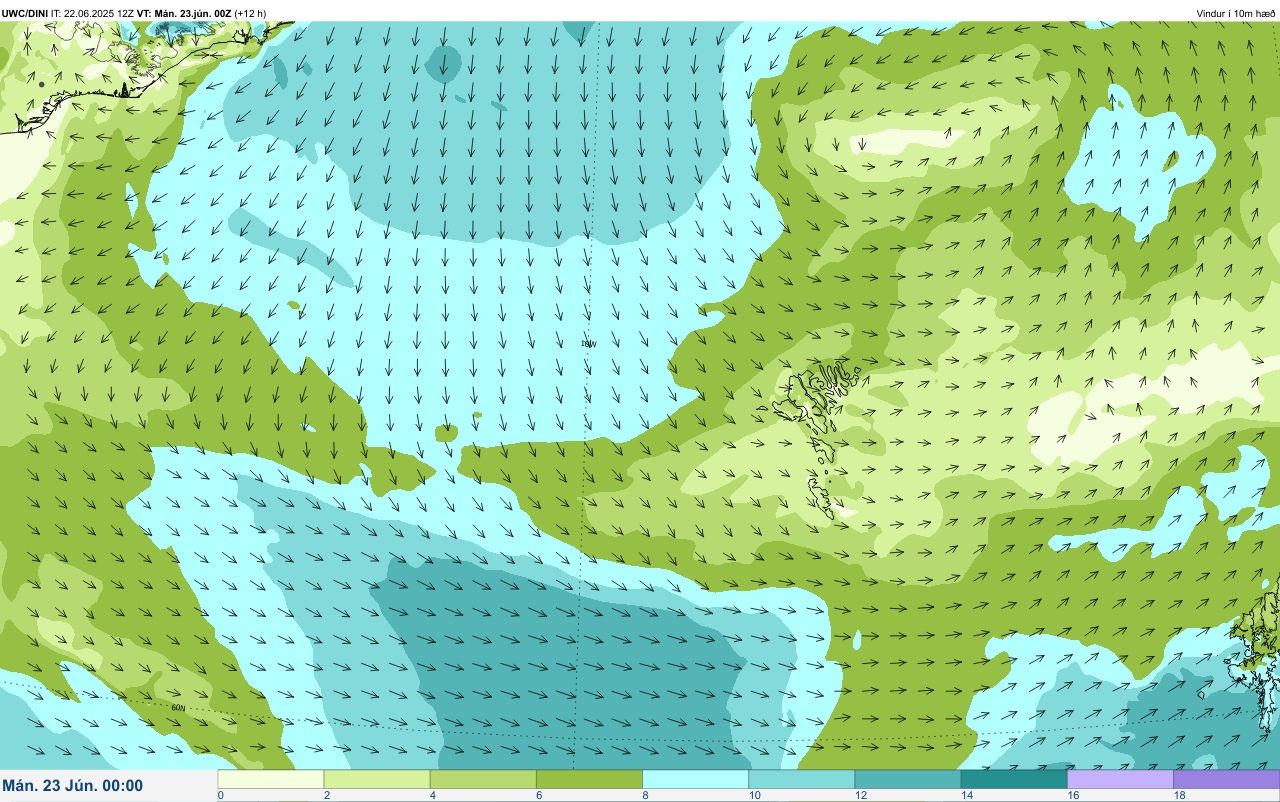Click the legend scale value "18"
The height and width of the screenshot is (802, 1280).
coord(1178,795)
